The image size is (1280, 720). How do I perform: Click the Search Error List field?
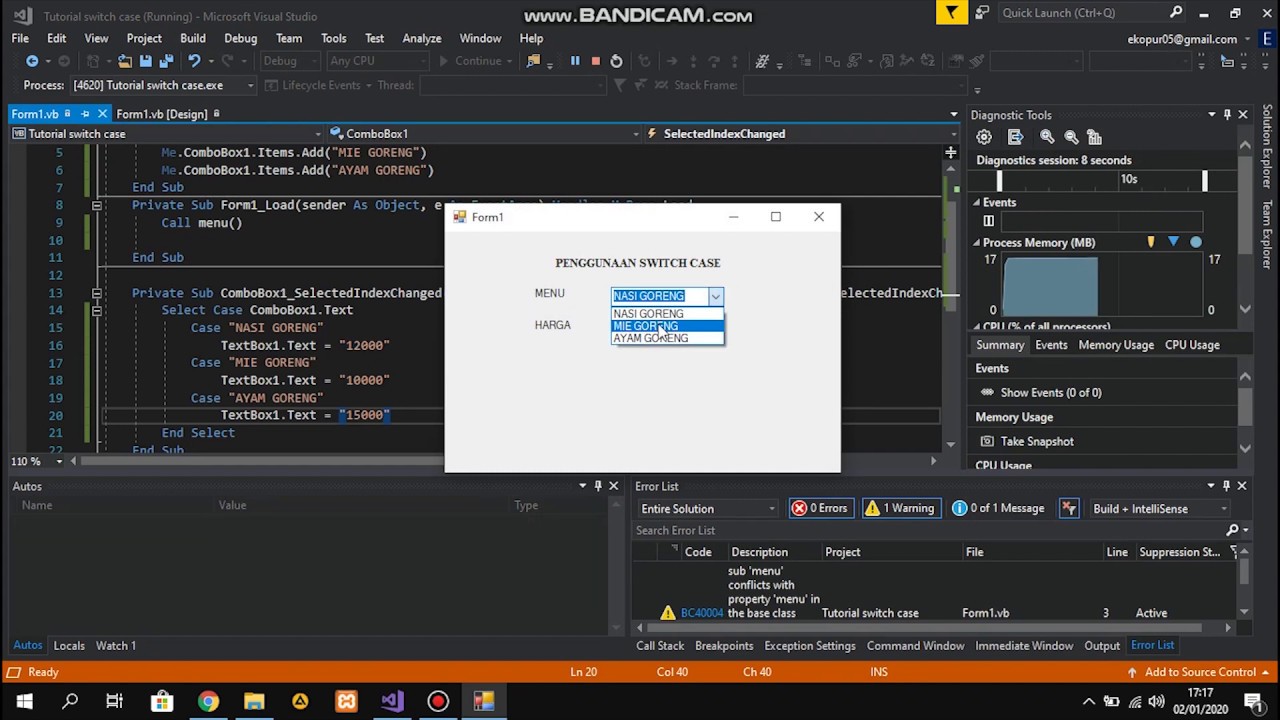(930, 530)
